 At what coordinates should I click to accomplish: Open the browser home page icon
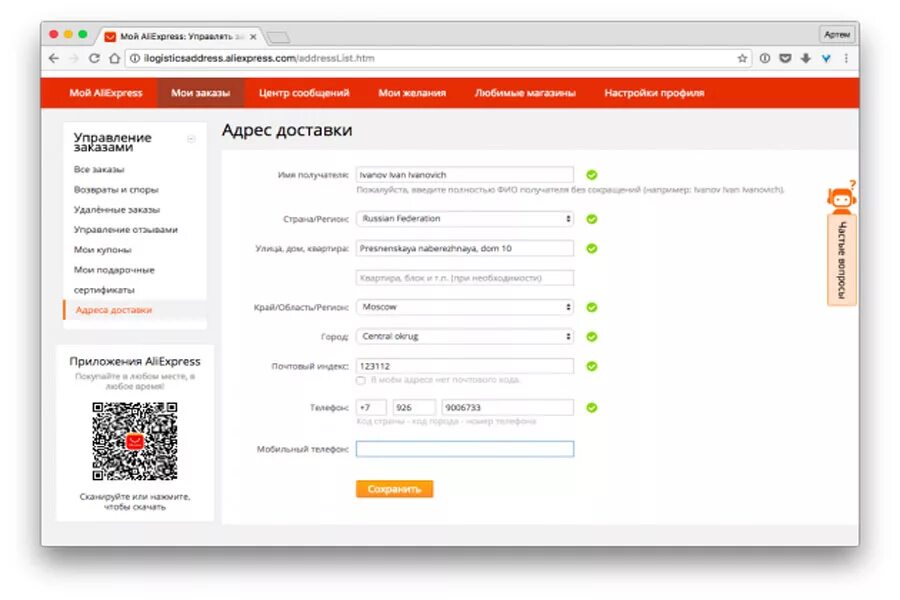coord(115,59)
